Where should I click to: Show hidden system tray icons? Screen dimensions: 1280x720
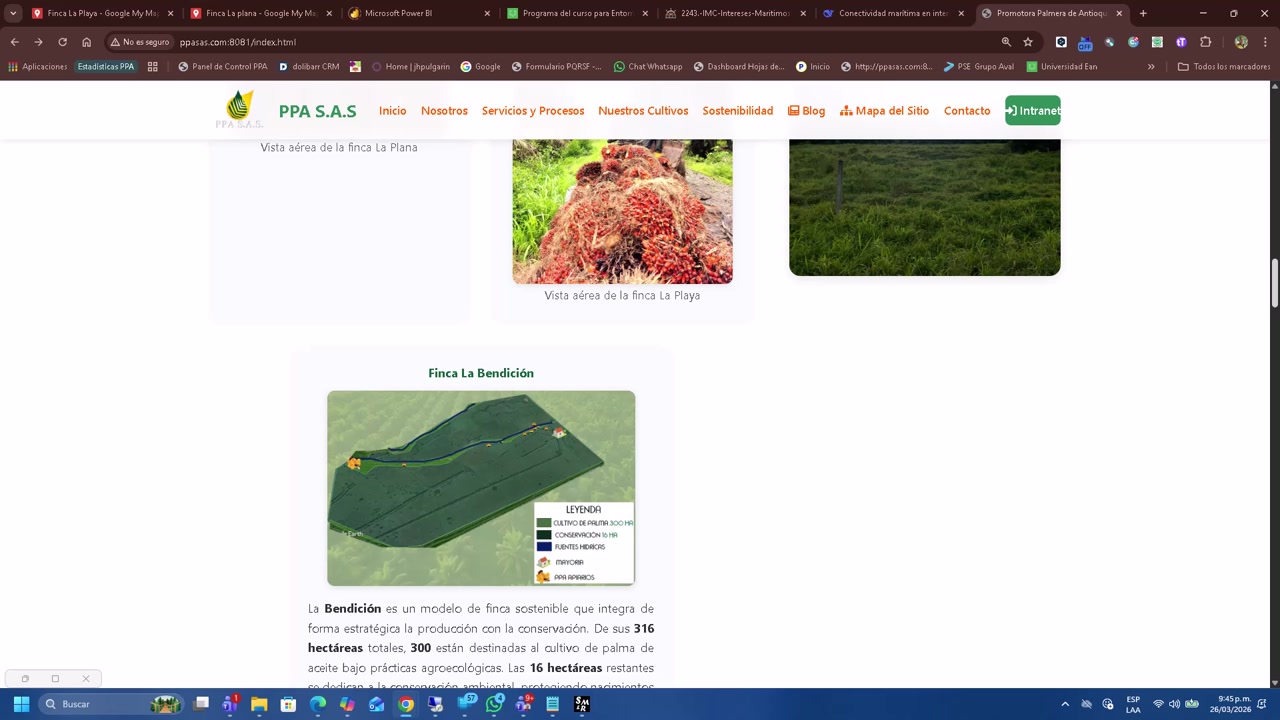1065,704
